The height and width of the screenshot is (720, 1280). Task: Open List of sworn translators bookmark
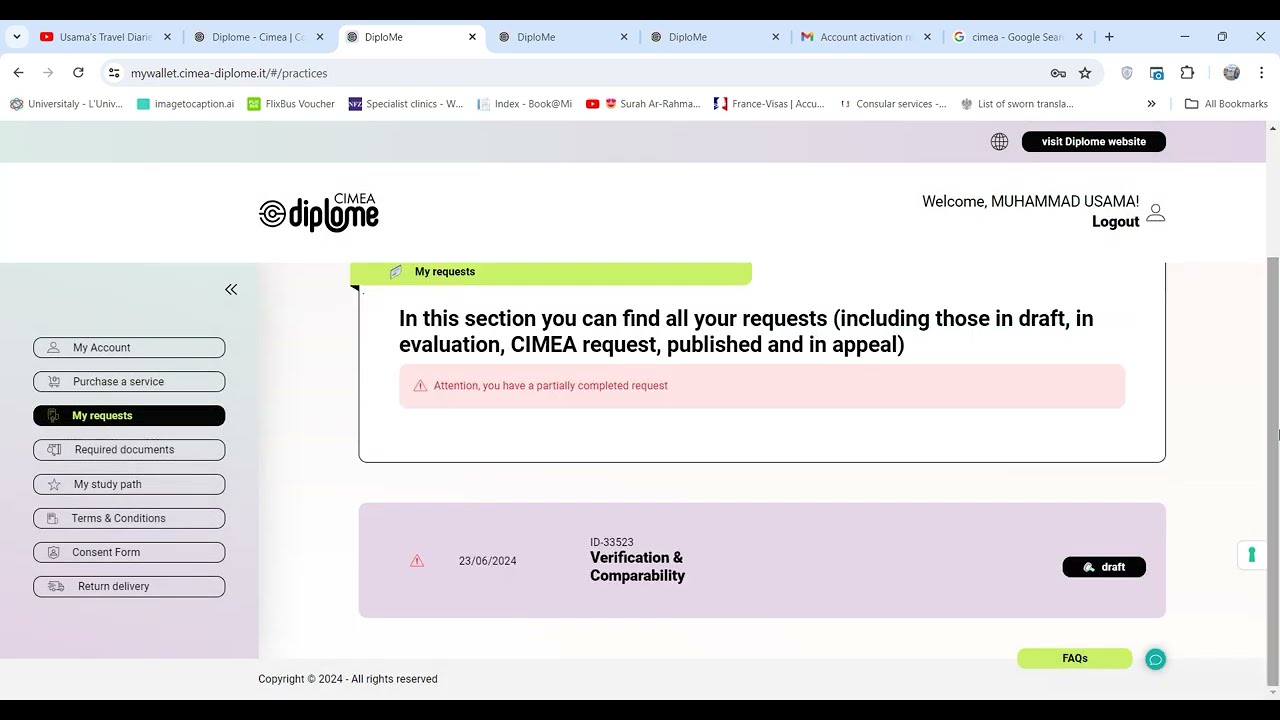tap(1016, 104)
